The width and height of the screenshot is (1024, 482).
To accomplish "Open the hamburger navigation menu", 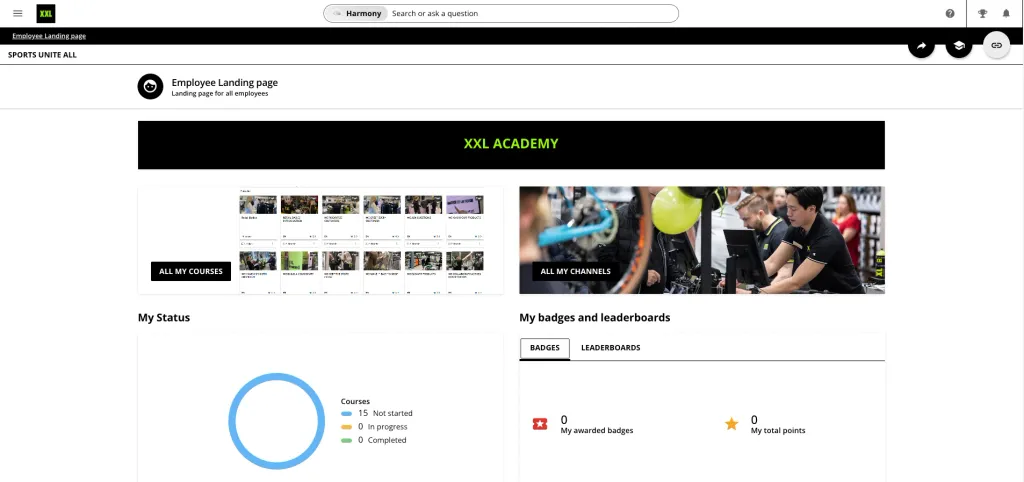I will (17, 14).
